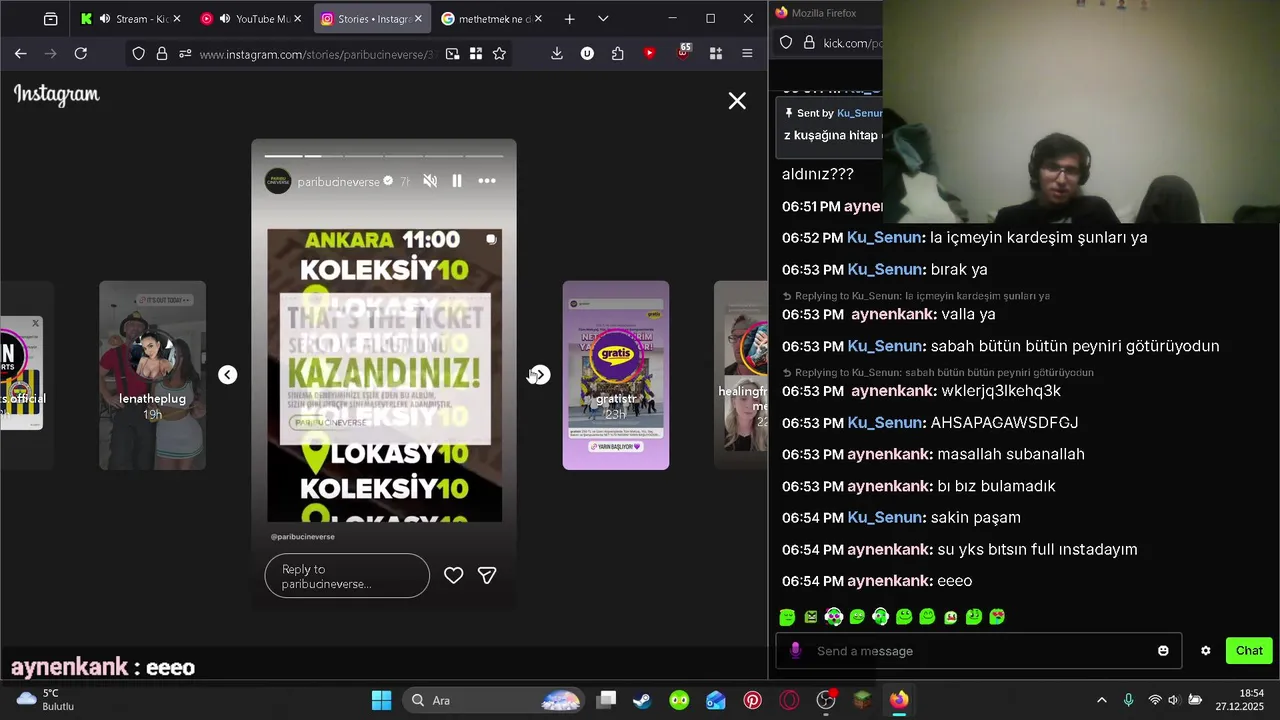
Task: Insert the heart-eyes green emote
Action: click(997, 617)
